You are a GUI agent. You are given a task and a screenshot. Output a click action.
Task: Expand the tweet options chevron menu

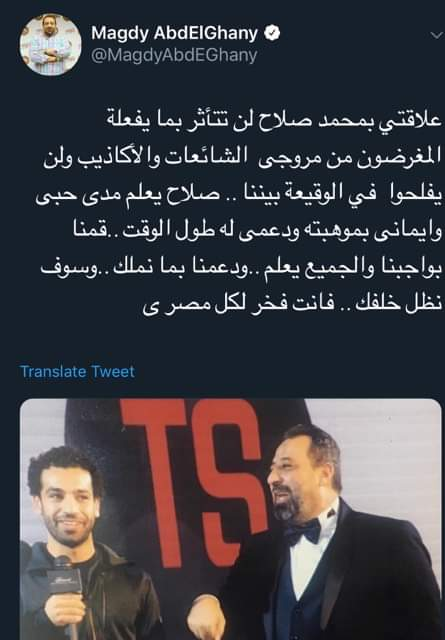point(437,36)
